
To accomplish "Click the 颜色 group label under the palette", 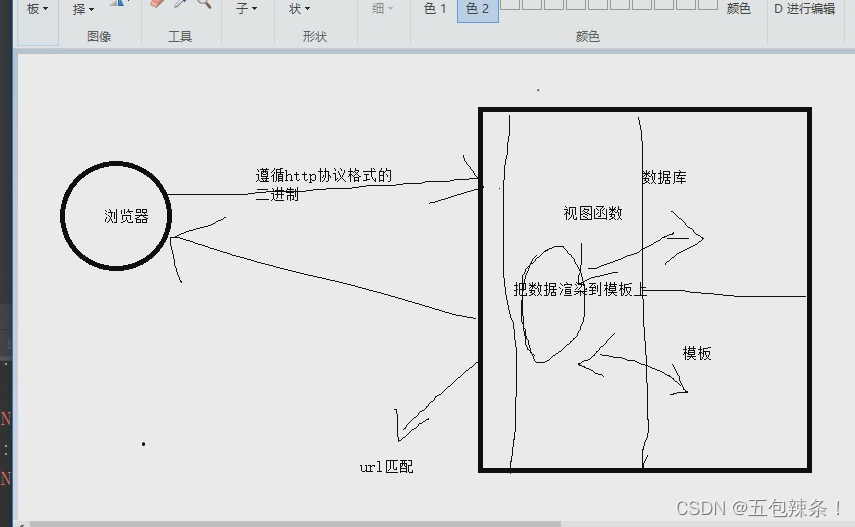I will pyautogui.click(x=588, y=37).
